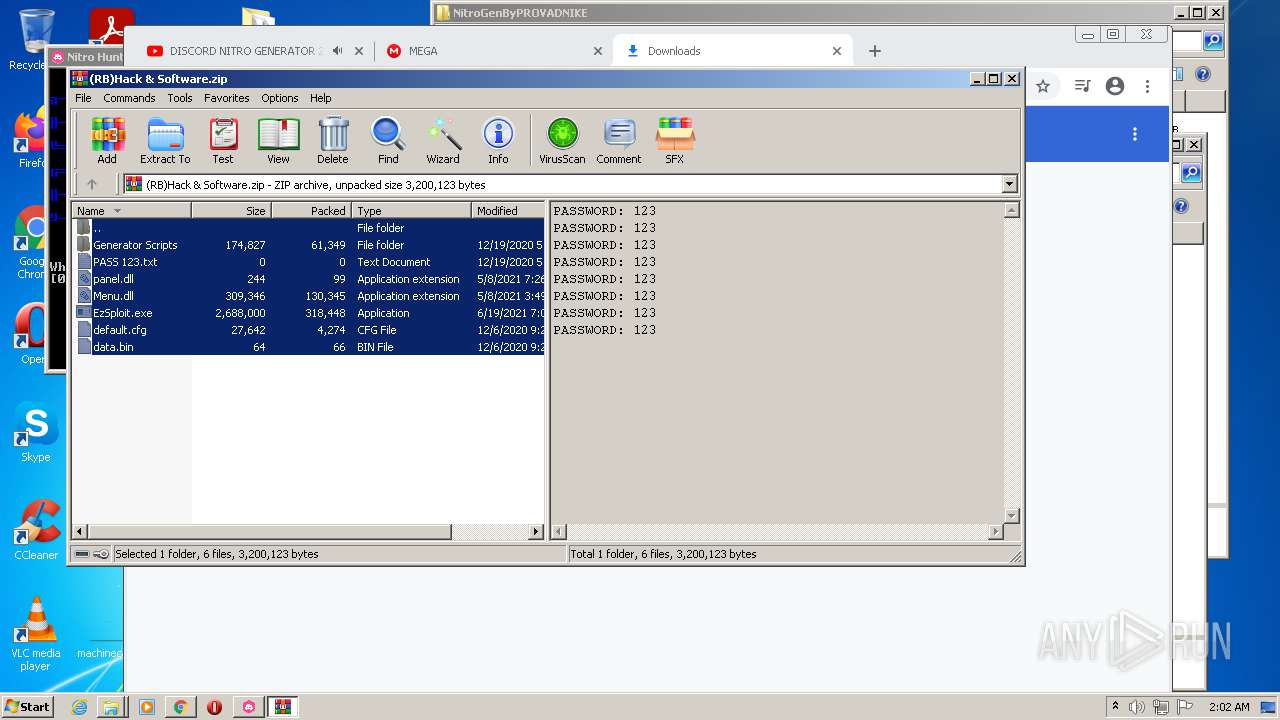This screenshot has width=1280, height=720.
Task: Open the File menu
Action: pyautogui.click(x=83, y=98)
